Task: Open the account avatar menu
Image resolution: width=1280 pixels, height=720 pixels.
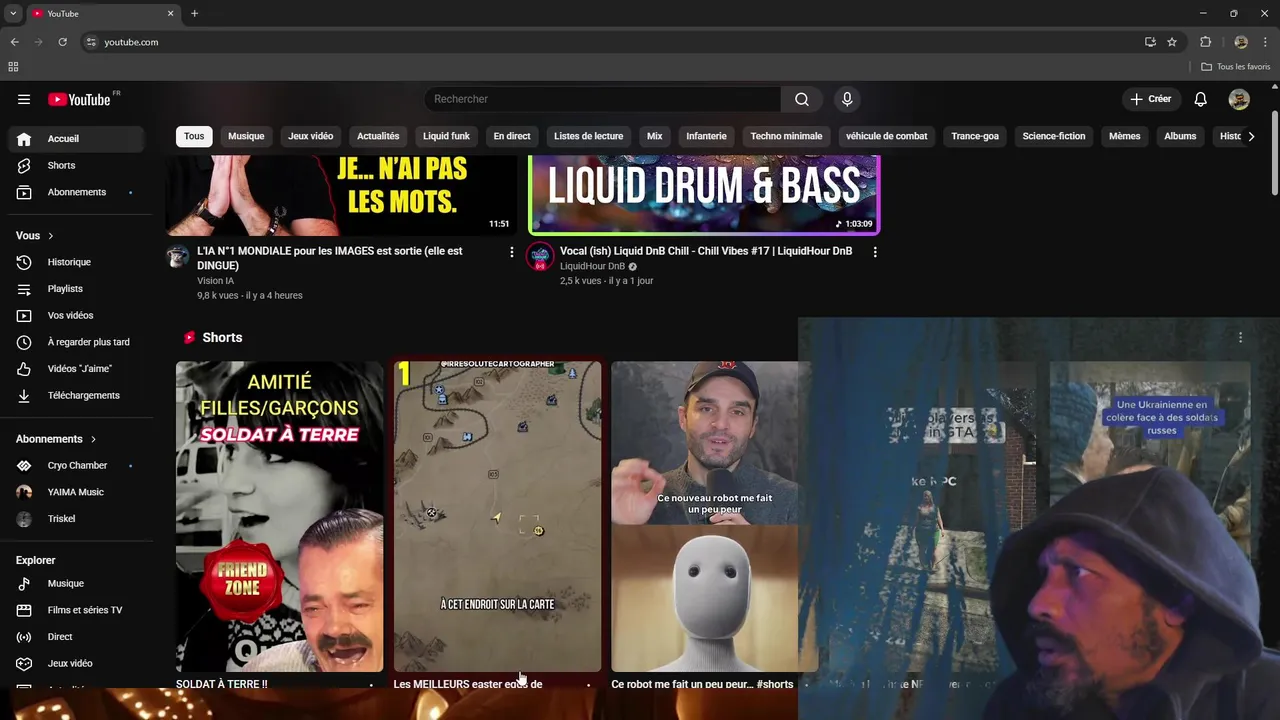Action: pyautogui.click(x=1239, y=99)
